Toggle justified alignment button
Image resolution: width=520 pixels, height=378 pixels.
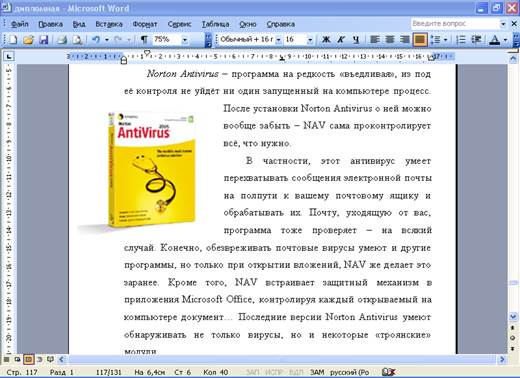pyautogui.click(x=420, y=40)
